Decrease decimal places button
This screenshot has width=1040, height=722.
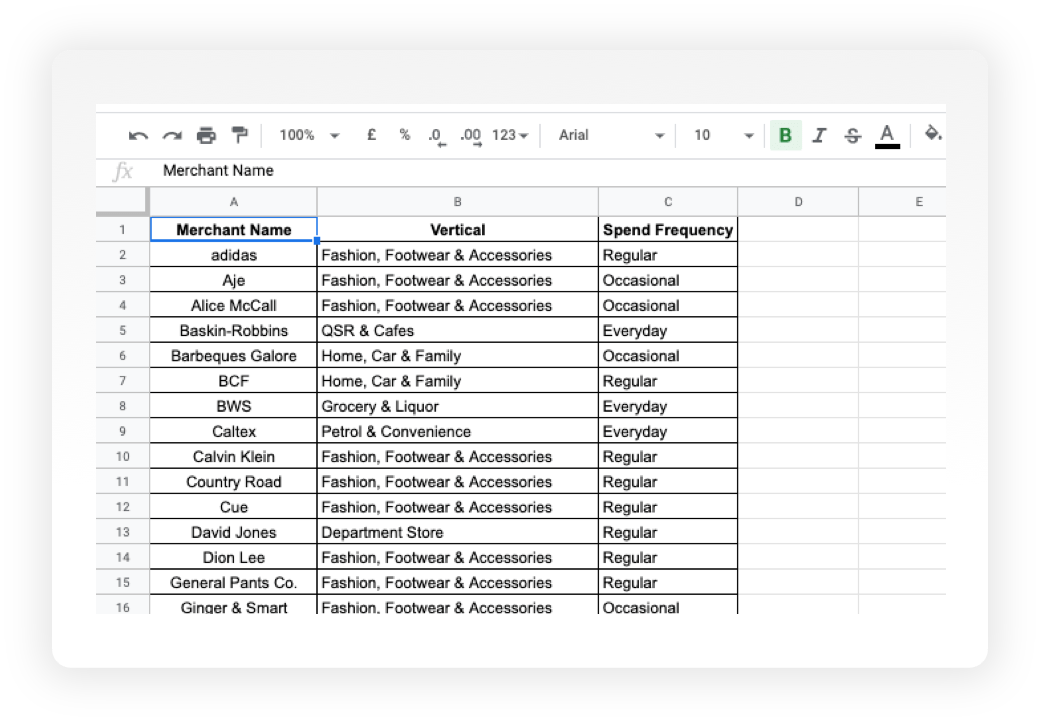(x=436, y=136)
